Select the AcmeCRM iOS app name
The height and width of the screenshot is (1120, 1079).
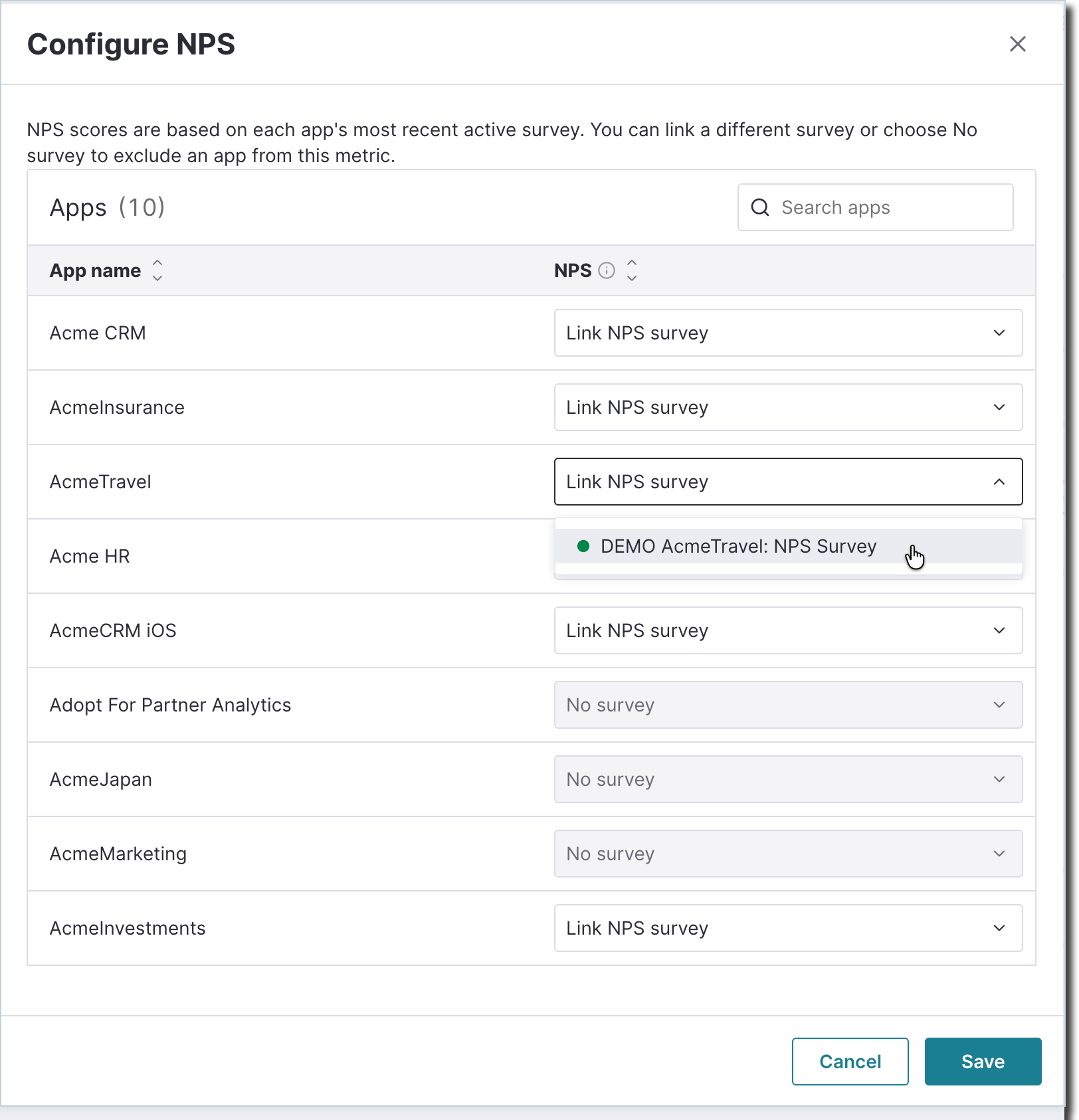pyautogui.click(x=113, y=630)
